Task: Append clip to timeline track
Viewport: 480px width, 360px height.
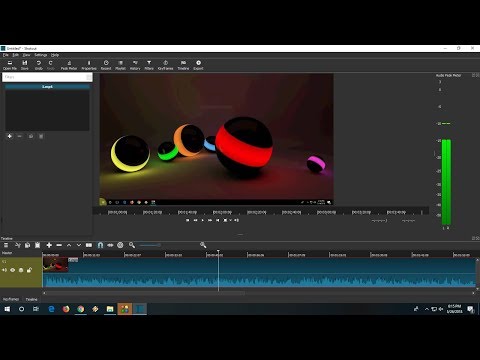Action: (49, 245)
